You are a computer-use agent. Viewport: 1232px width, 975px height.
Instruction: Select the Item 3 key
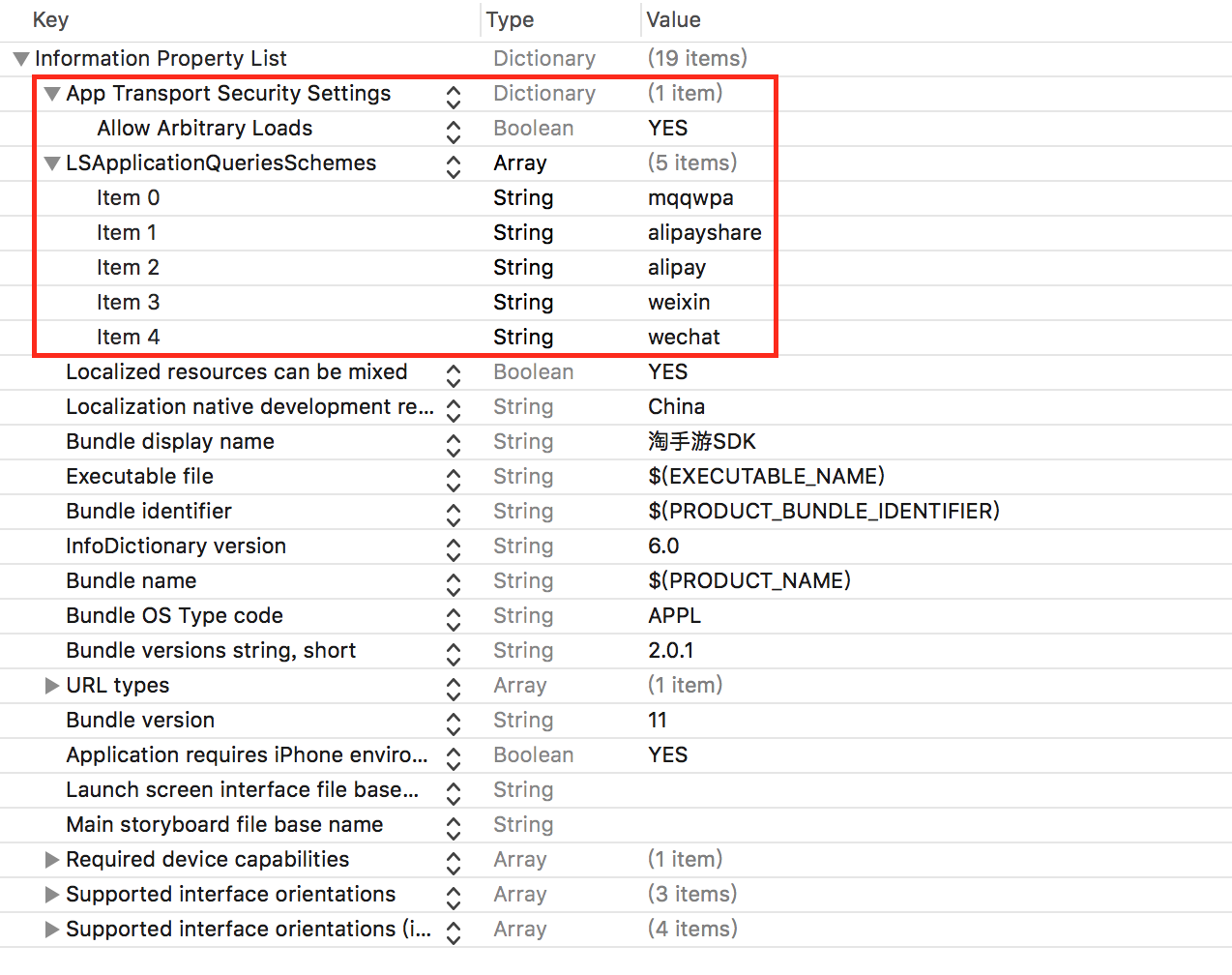click(128, 303)
